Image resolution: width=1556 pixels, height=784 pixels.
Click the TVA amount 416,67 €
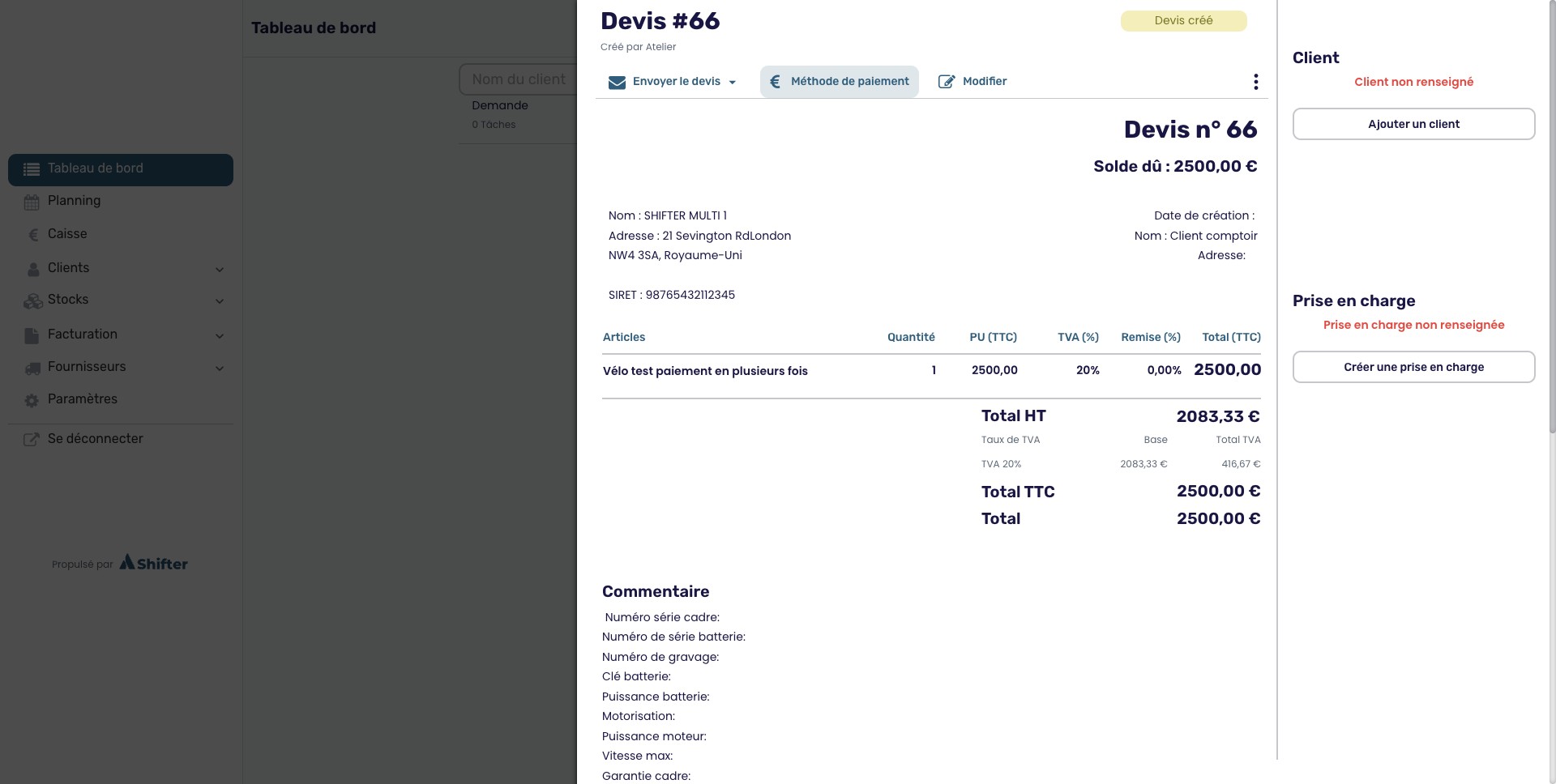point(1241,464)
